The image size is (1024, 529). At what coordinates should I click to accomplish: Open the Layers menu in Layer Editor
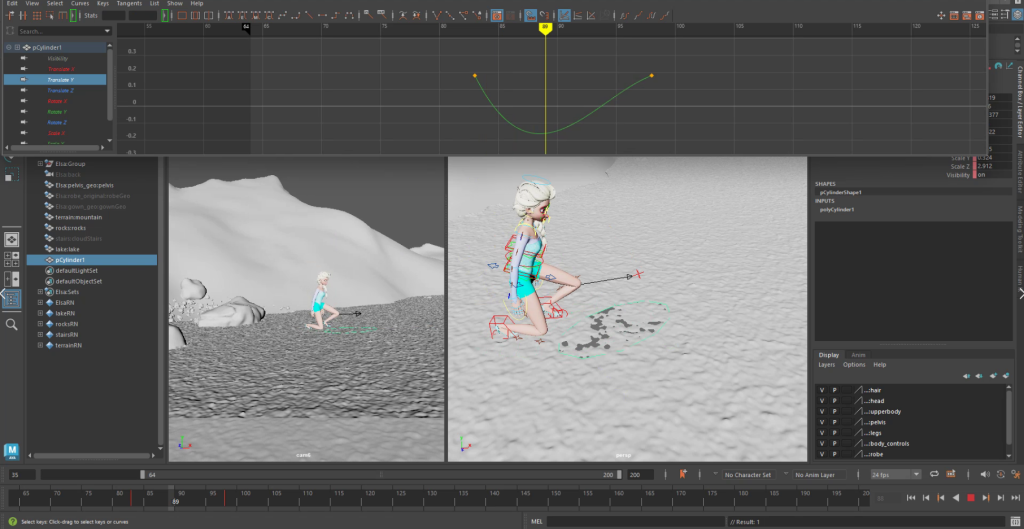tap(827, 364)
